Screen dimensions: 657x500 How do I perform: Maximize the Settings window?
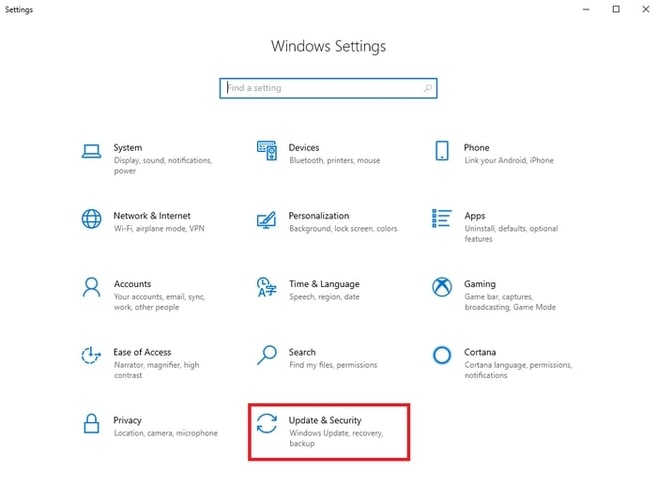tap(616, 9)
